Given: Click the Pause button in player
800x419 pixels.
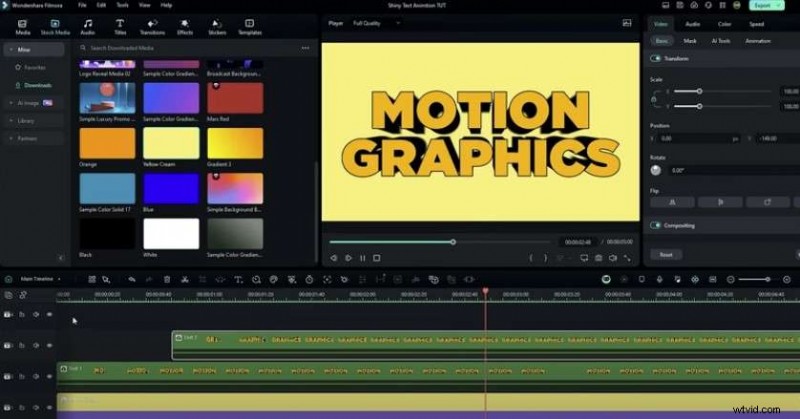Looking at the screenshot, I should click(x=363, y=258).
